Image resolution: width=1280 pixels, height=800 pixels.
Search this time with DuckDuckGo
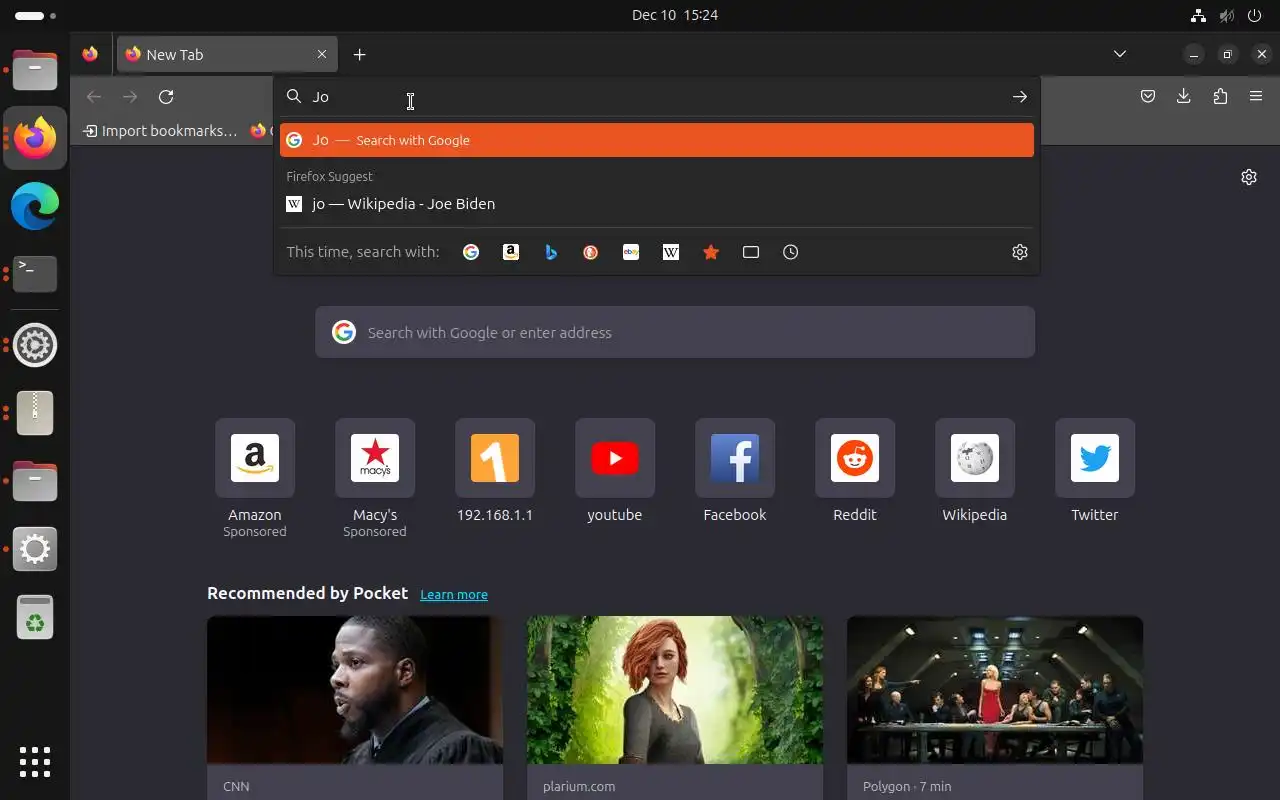click(591, 252)
